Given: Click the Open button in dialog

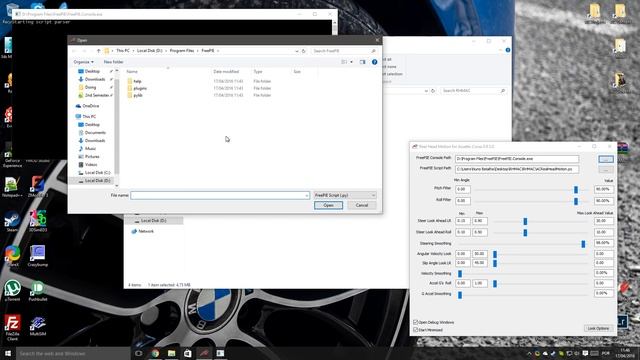Looking at the screenshot, I should coord(328,205).
